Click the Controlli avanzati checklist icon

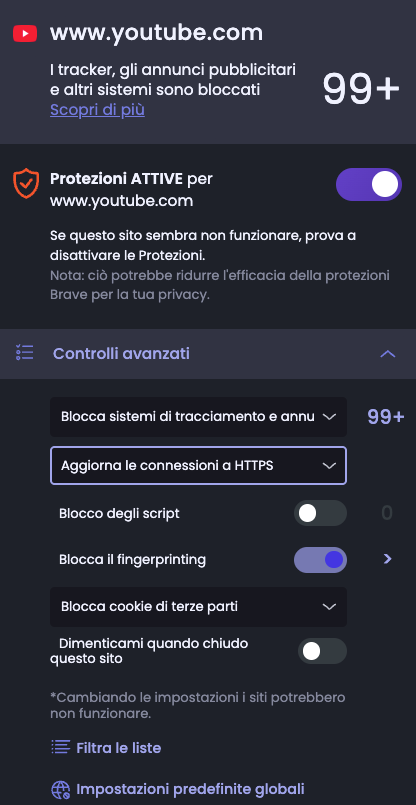[x=25, y=353]
